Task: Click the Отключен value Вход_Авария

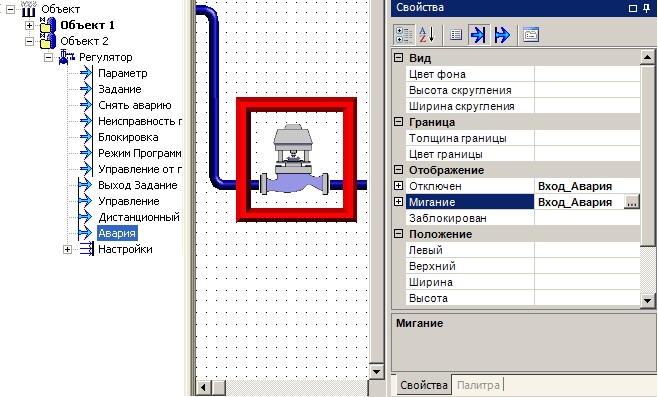Action: point(575,186)
